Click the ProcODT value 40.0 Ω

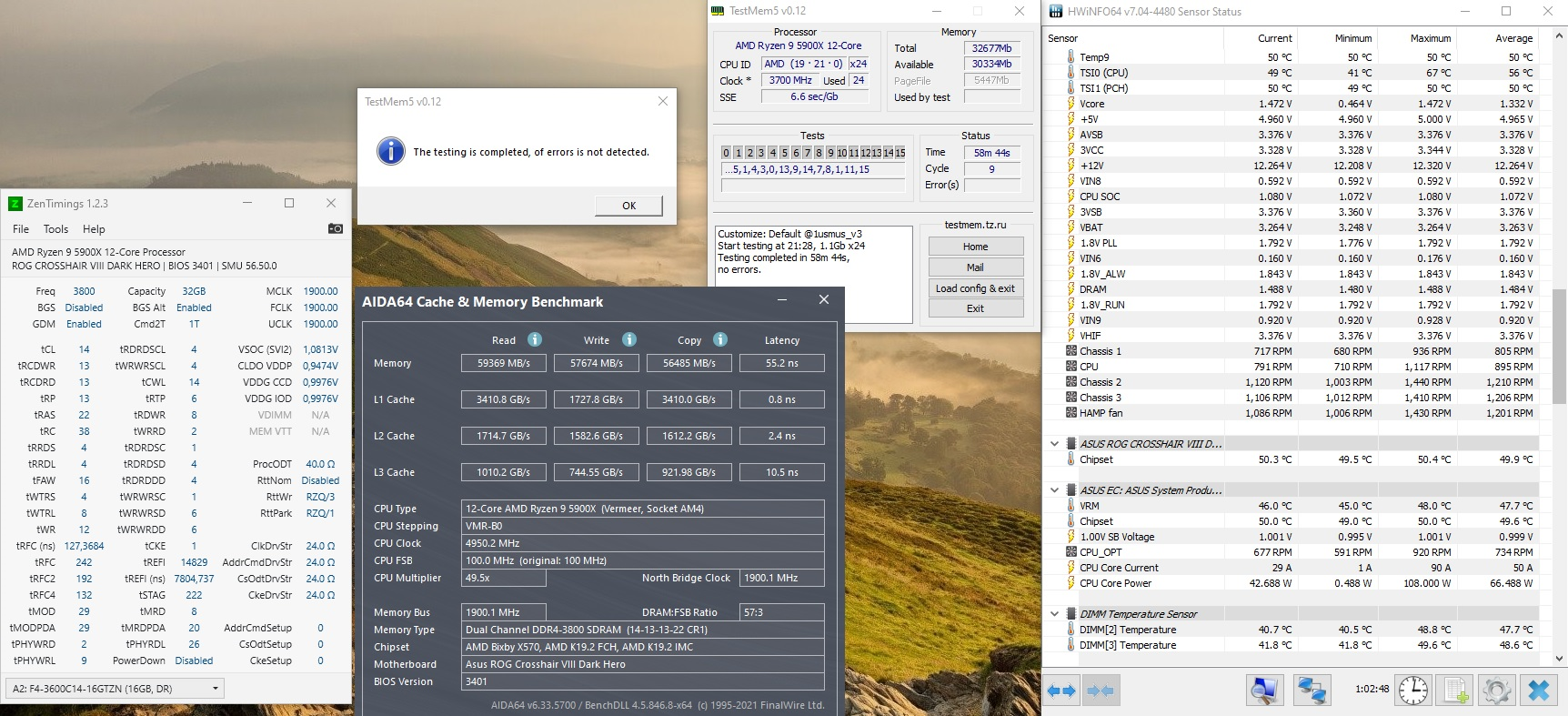point(320,464)
